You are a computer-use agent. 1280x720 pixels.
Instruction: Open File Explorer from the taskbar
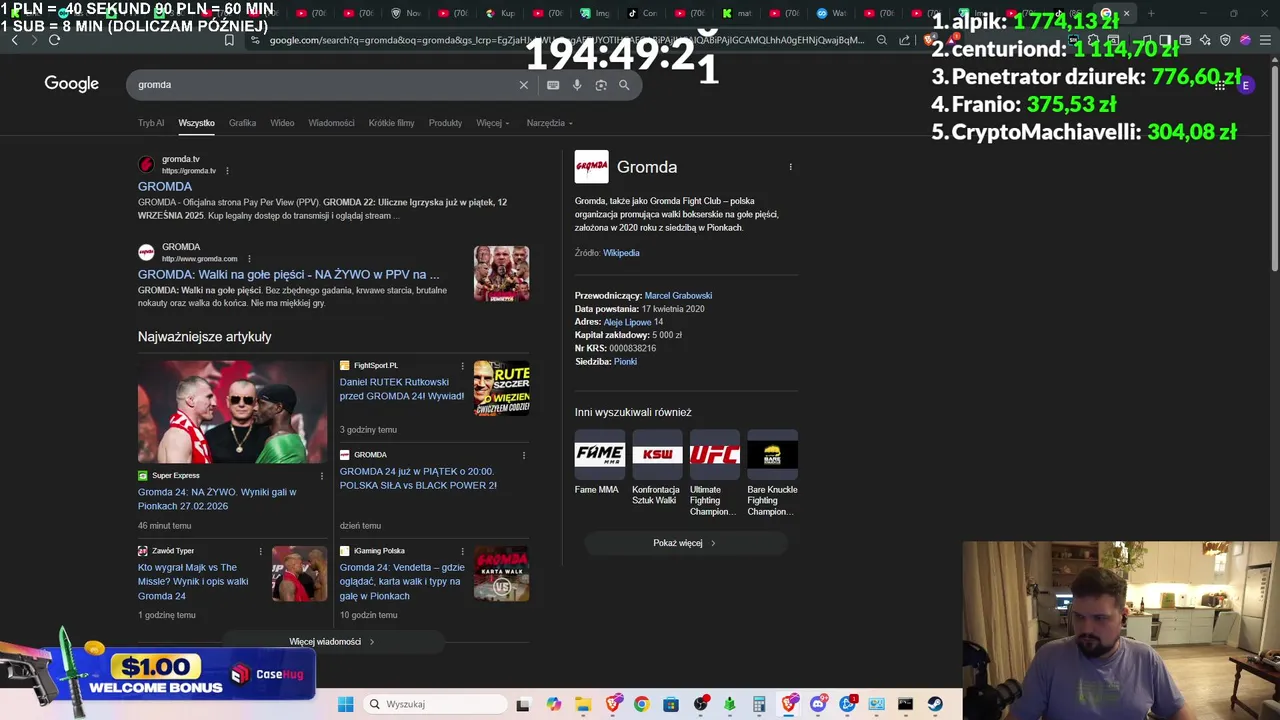[583, 704]
